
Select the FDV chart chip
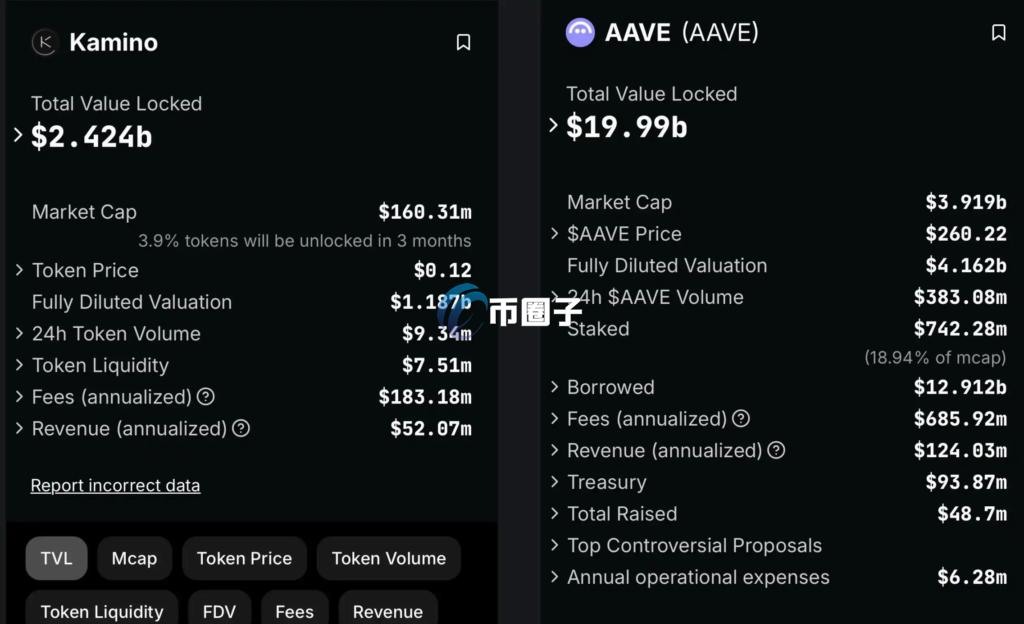pyautogui.click(x=219, y=610)
